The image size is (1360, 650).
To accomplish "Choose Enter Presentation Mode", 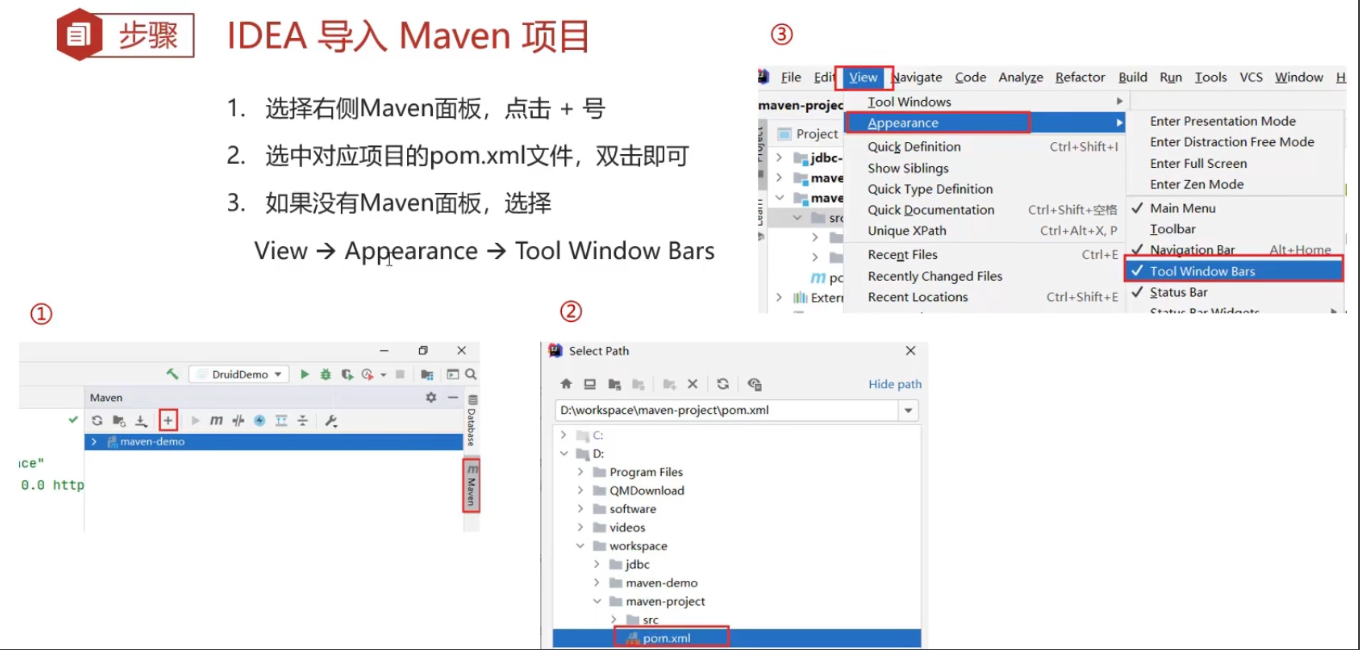I will pos(1223,121).
